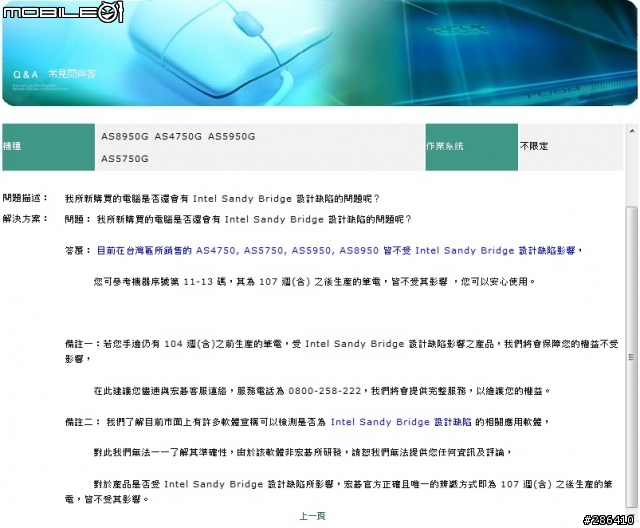Click the 備註二 note label
The height and width of the screenshot is (528, 640).
[x=83, y=422]
